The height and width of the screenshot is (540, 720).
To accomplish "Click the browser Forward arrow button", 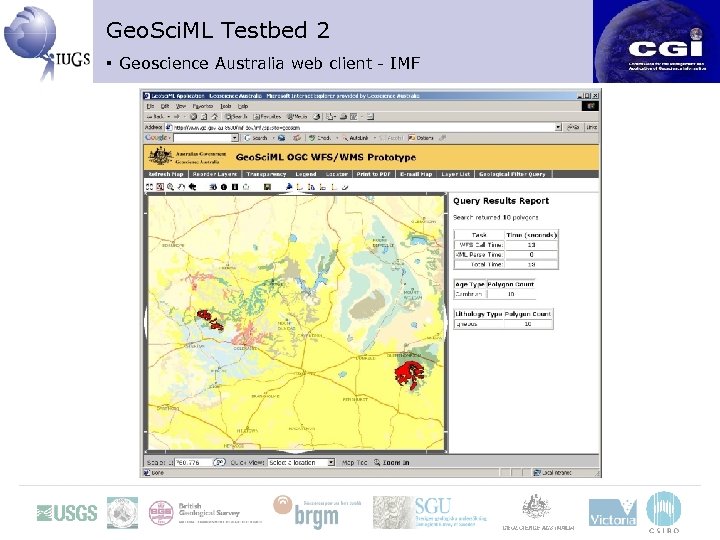I will [x=177, y=117].
